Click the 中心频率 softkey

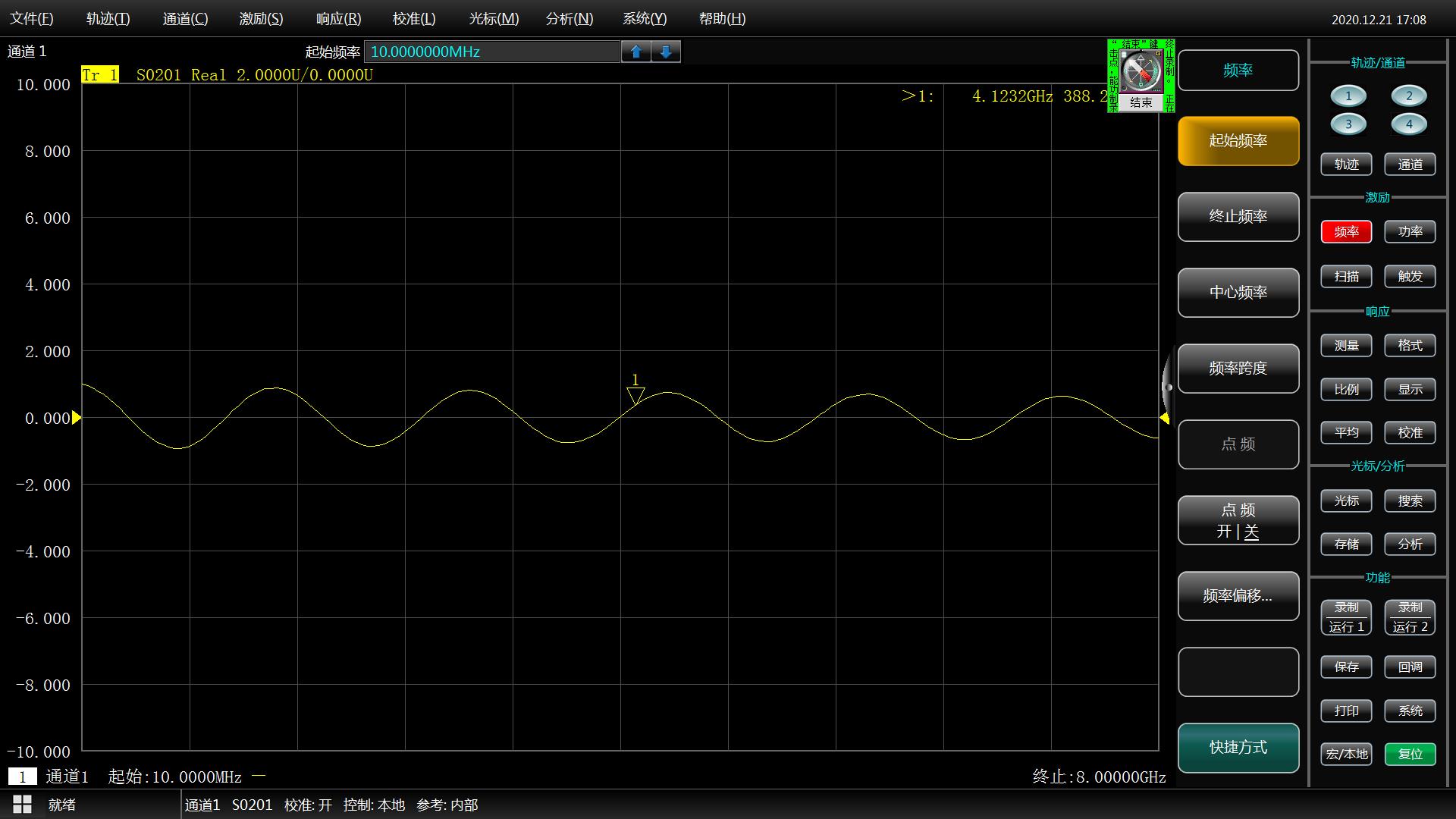(1238, 293)
